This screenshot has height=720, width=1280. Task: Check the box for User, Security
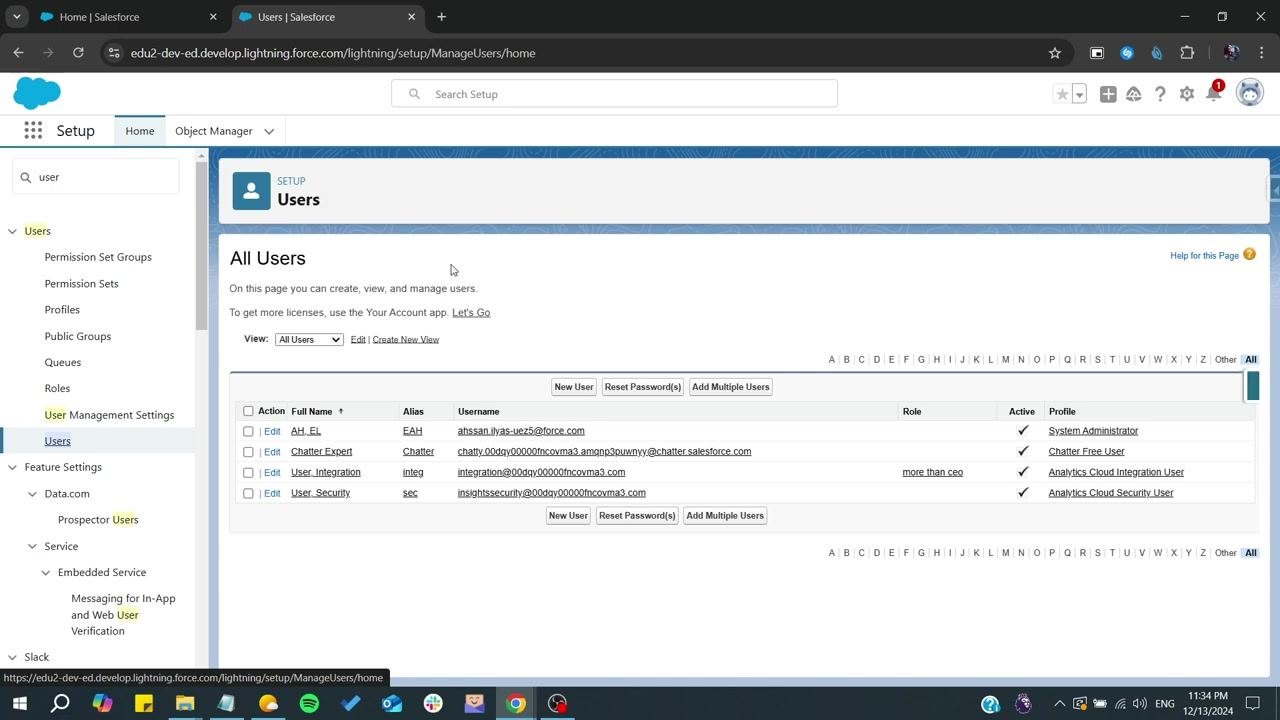pyautogui.click(x=248, y=493)
